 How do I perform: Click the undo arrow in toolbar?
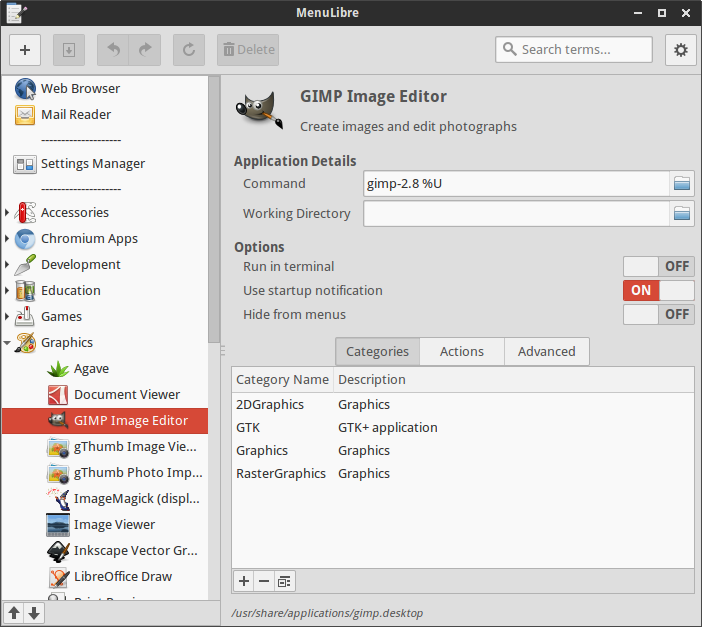point(113,50)
